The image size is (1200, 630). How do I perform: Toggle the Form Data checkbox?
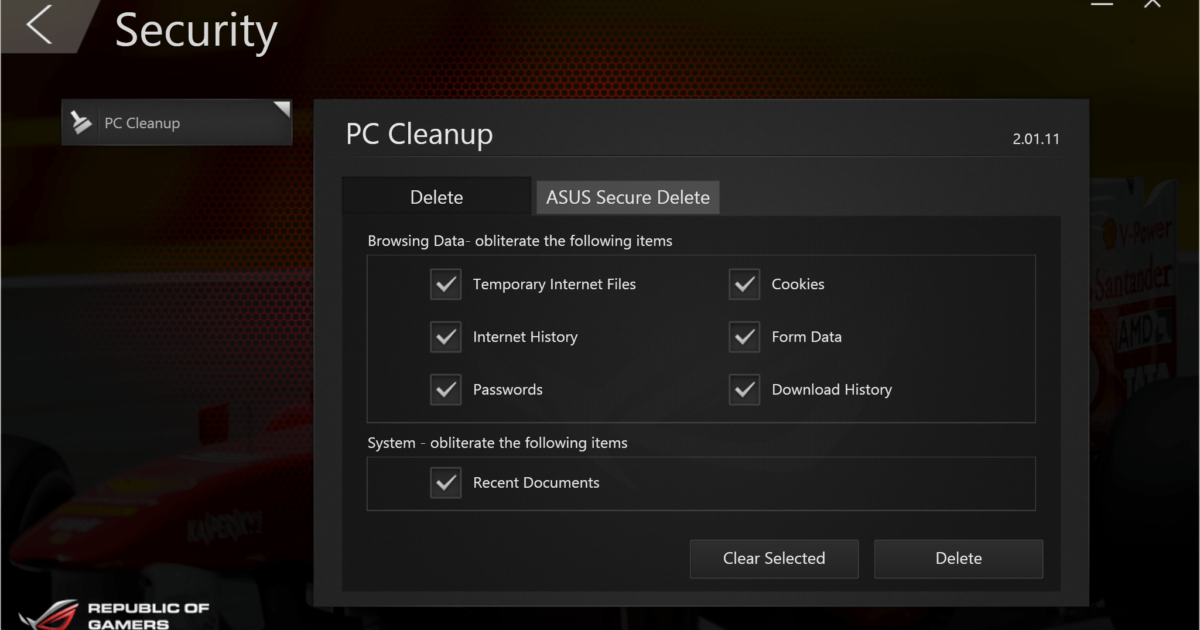click(x=744, y=337)
